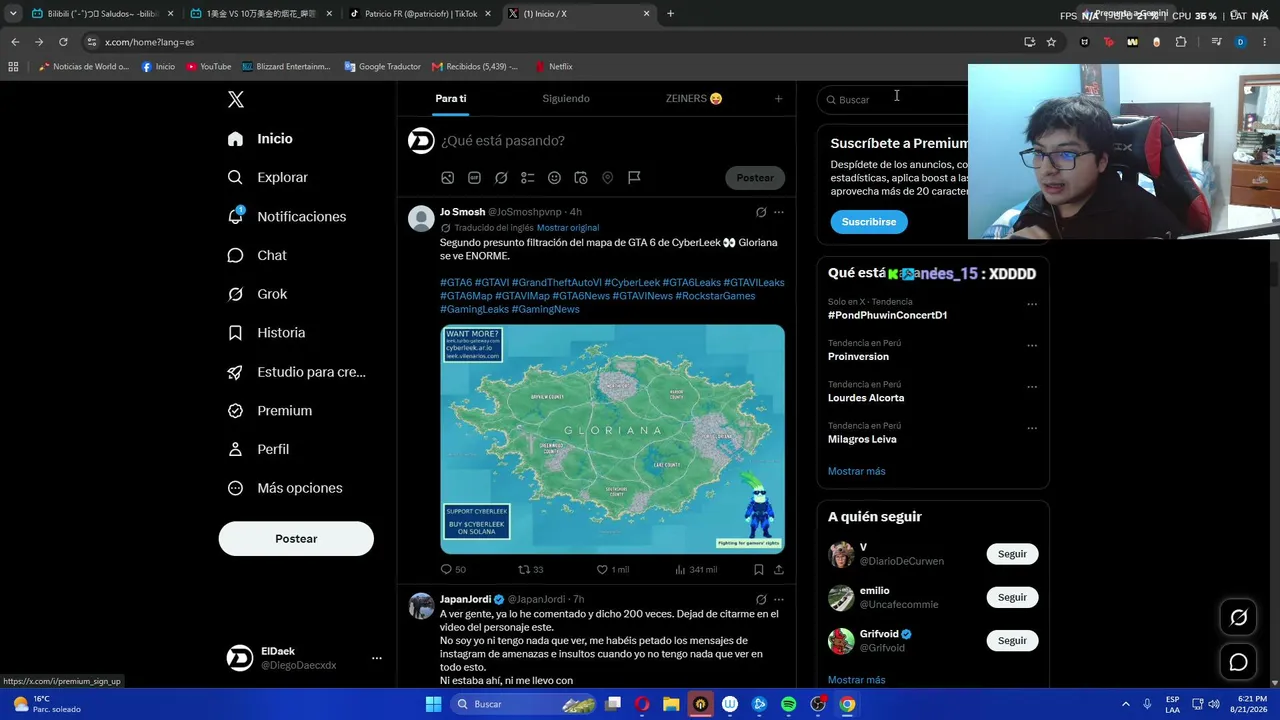Open the floating chat messages button

[1238, 662]
